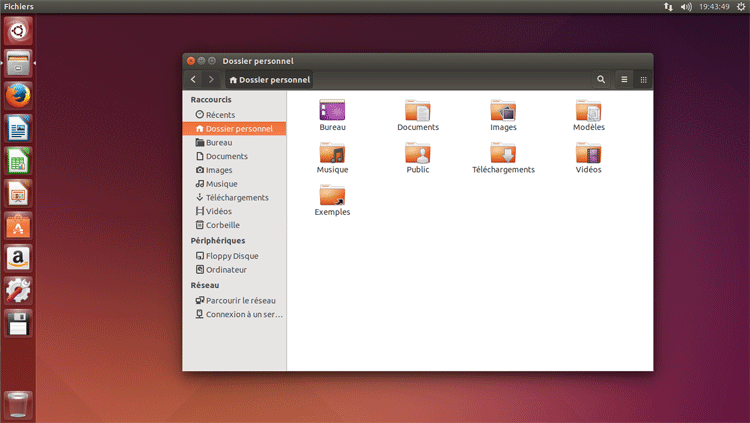750x423 pixels.
Task: Launch LibreOffice Calc from launcher
Action: point(18,161)
